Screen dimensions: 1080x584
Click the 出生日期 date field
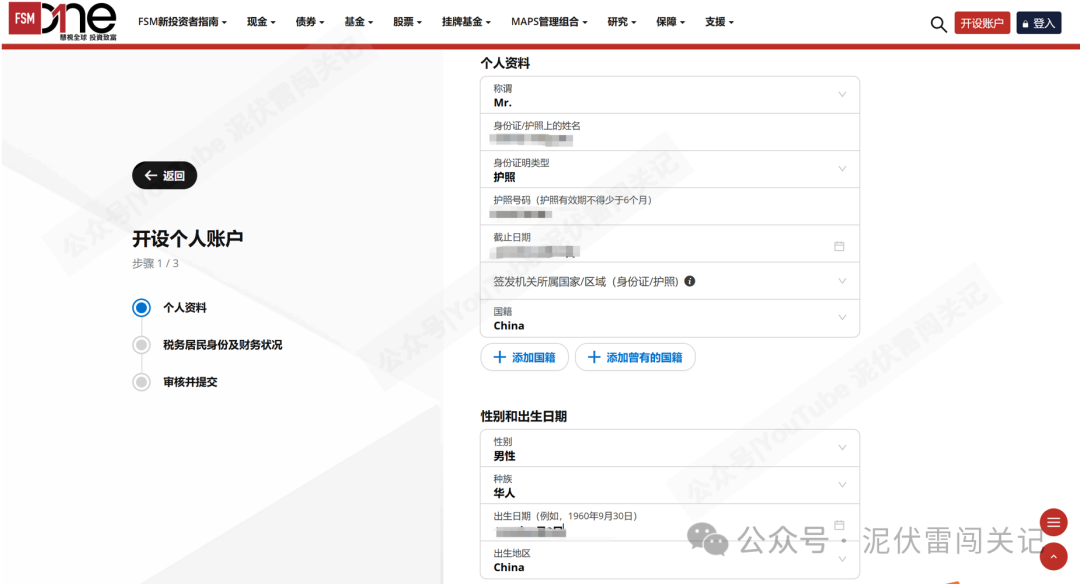(669, 523)
